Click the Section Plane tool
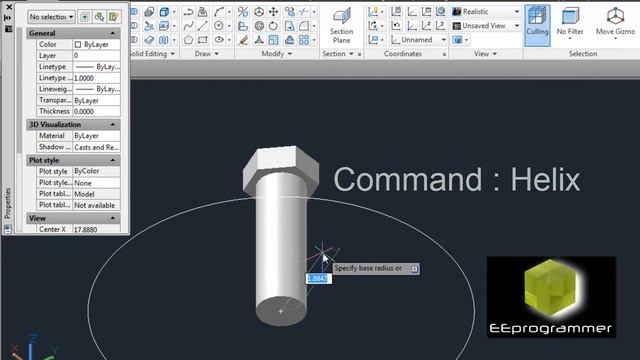Image resolution: width=640 pixels, height=360 pixels. click(341, 25)
